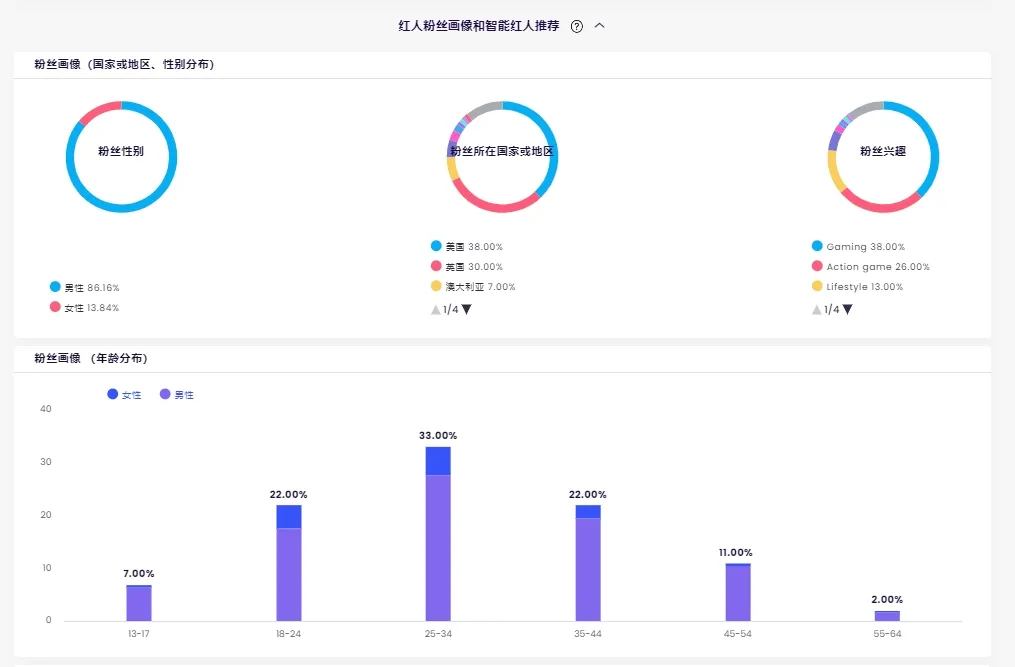
Task: Click the 粉丝画像（国家或地区、性别分布）heading
Action: (124, 64)
